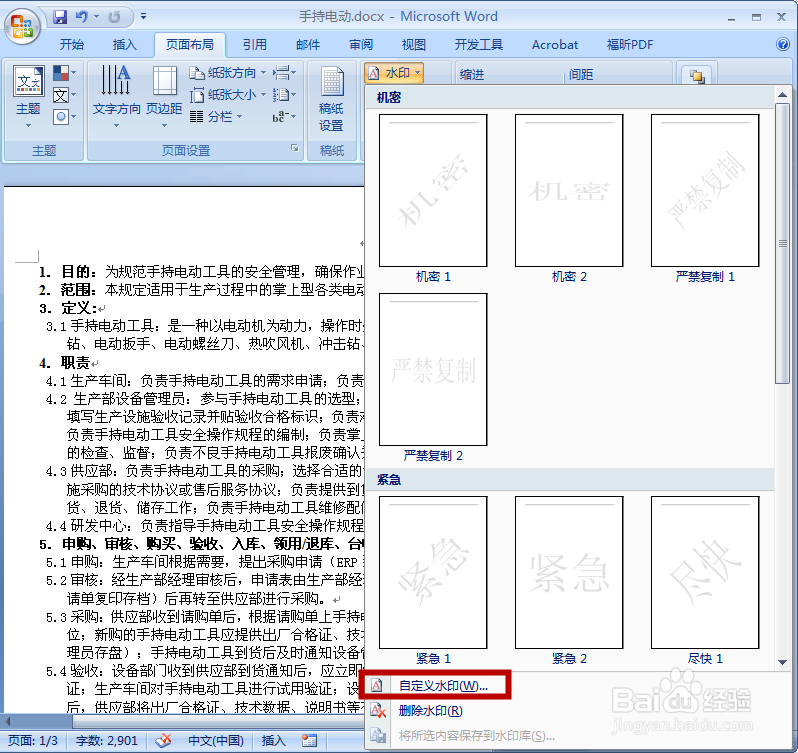Viewport: 798px width, 753px height.
Task: Switch to 开始 tab
Action: [71, 45]
